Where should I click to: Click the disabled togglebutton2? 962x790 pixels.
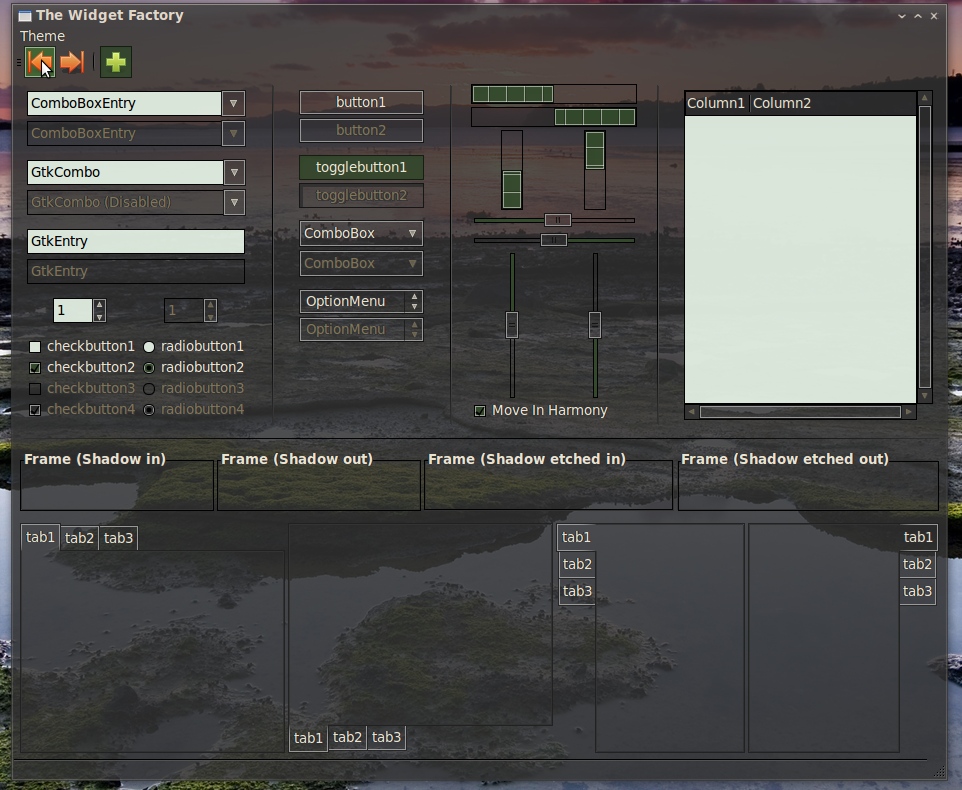[361, 196]
